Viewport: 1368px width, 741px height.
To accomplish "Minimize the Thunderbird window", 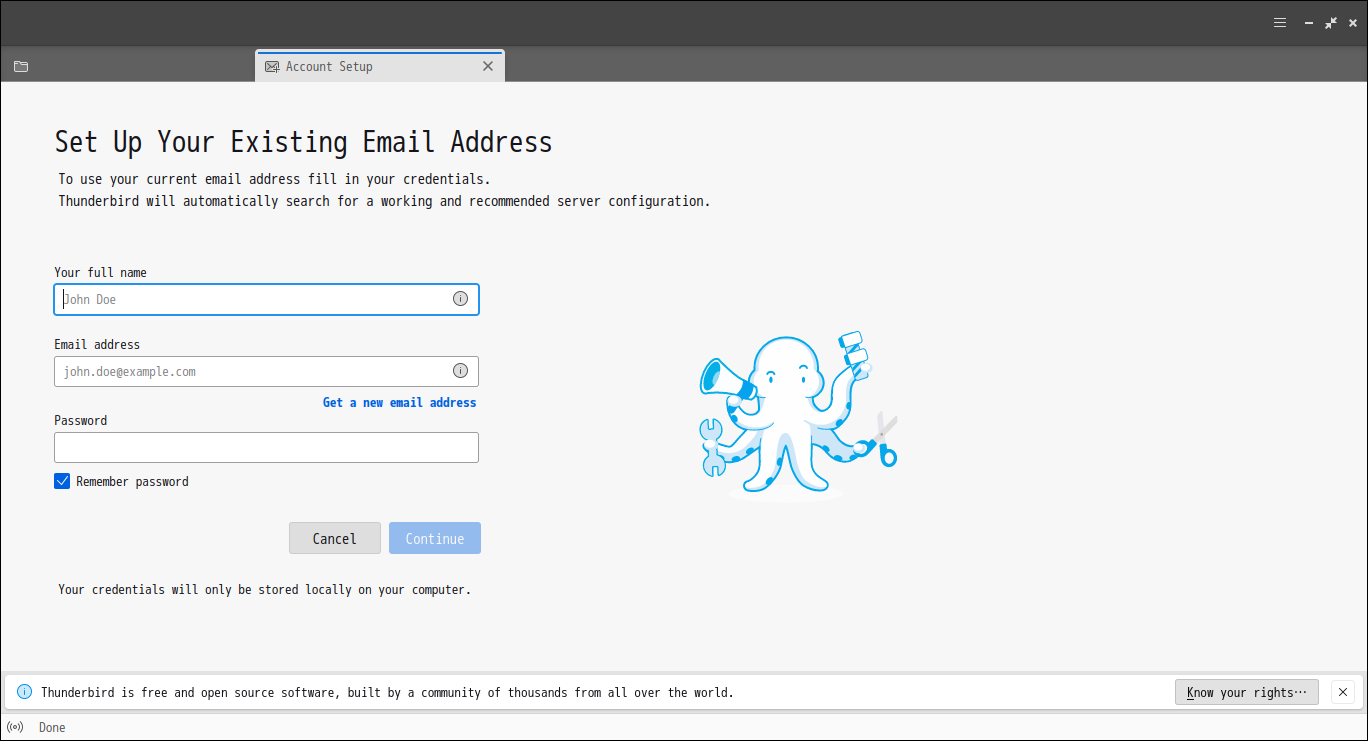I will click(x=1308, y=23).
